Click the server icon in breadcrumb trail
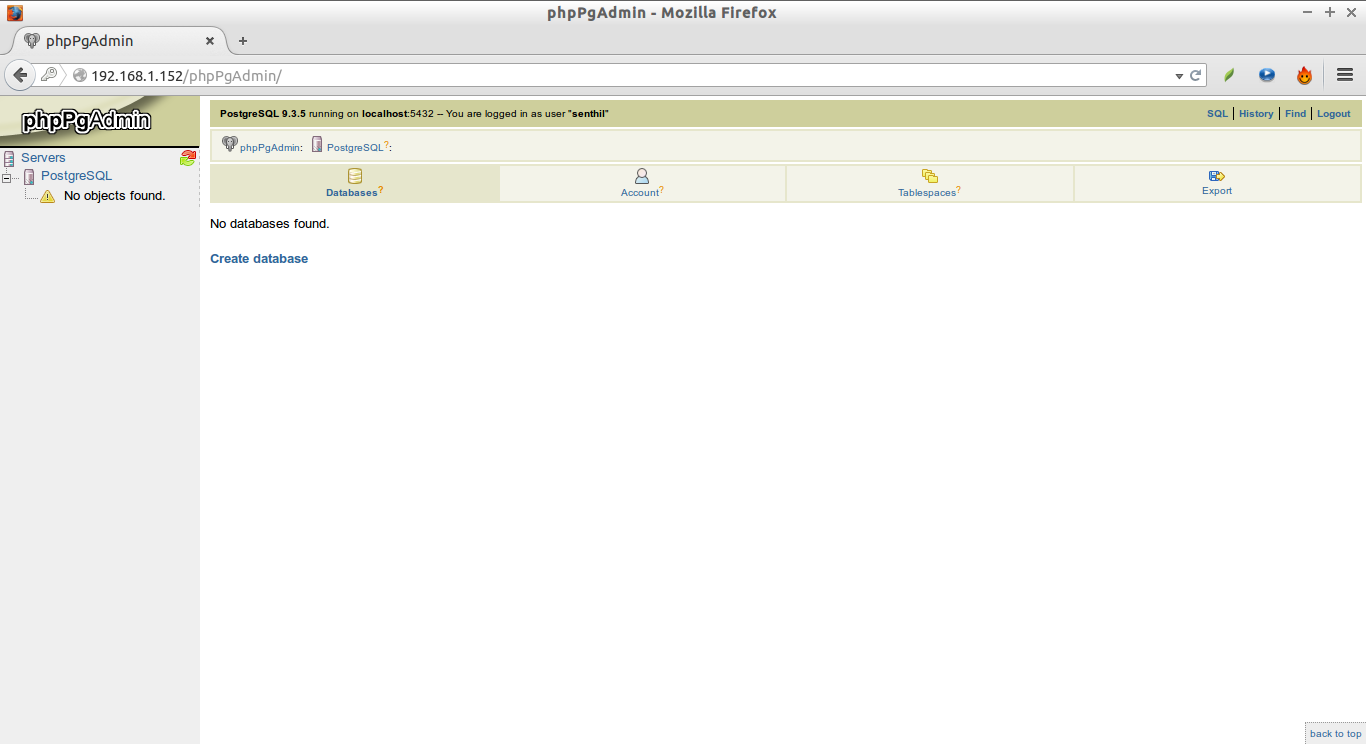 click(317, 144)
